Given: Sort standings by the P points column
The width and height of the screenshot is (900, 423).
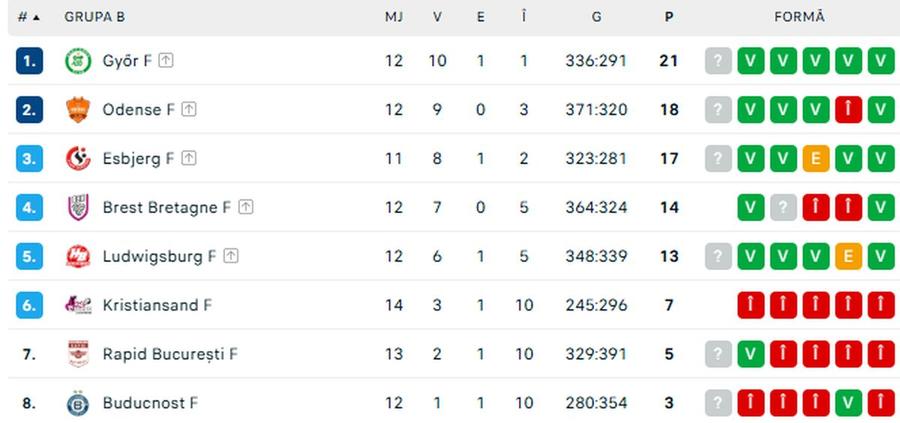Looking at the screenshot, I should 669,17.
